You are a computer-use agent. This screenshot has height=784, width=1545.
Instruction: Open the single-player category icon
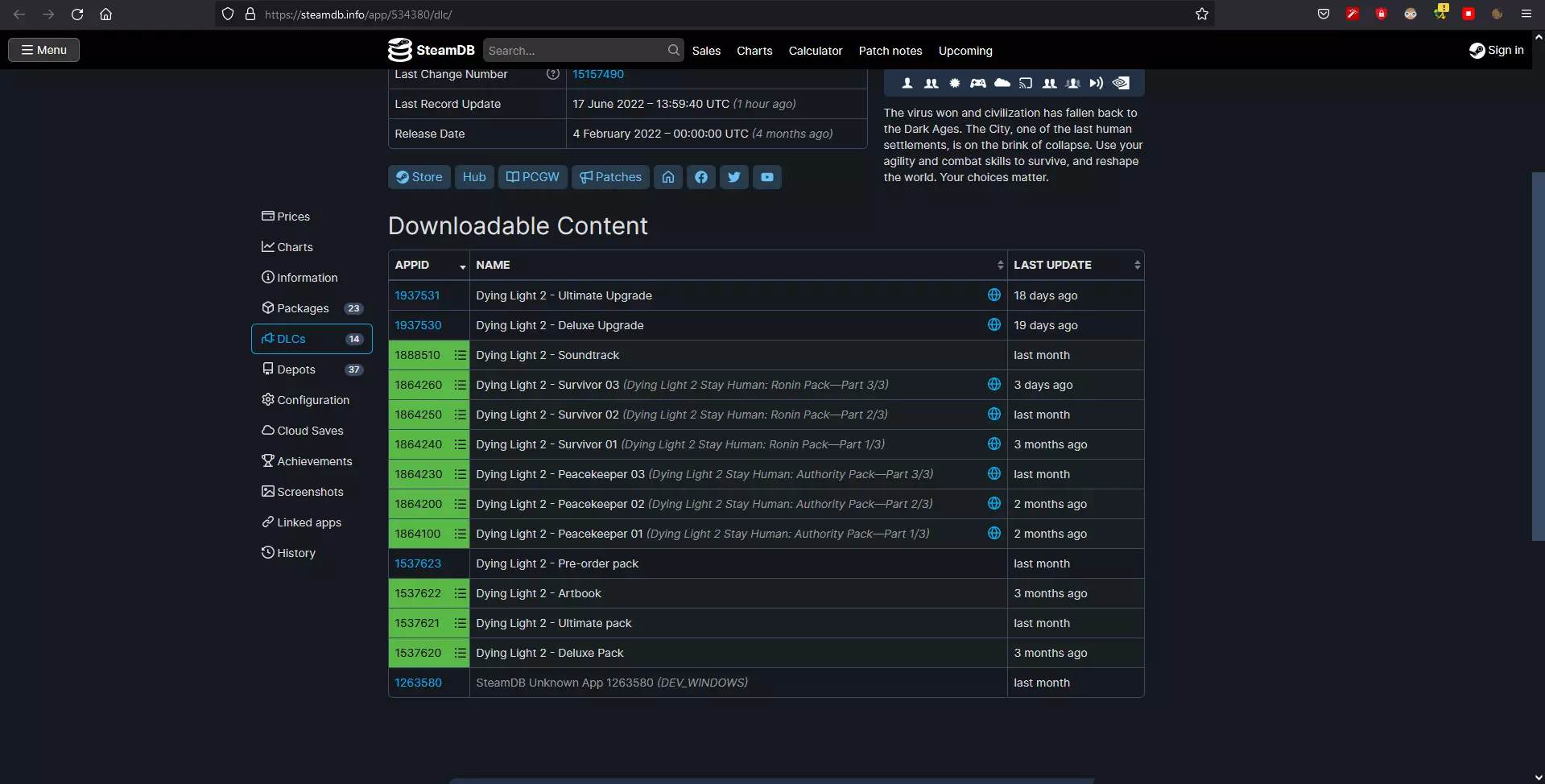click(907, 83)
